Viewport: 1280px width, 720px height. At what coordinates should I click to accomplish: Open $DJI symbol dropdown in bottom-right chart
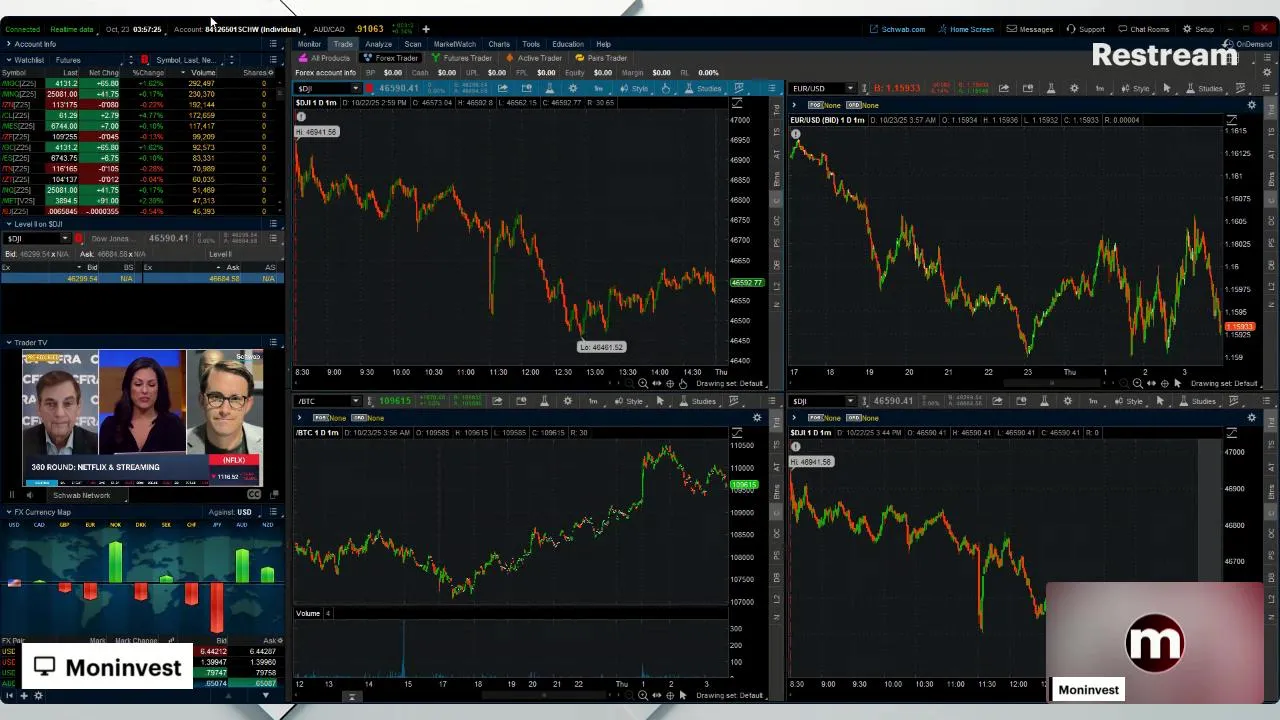click(850, 401)
